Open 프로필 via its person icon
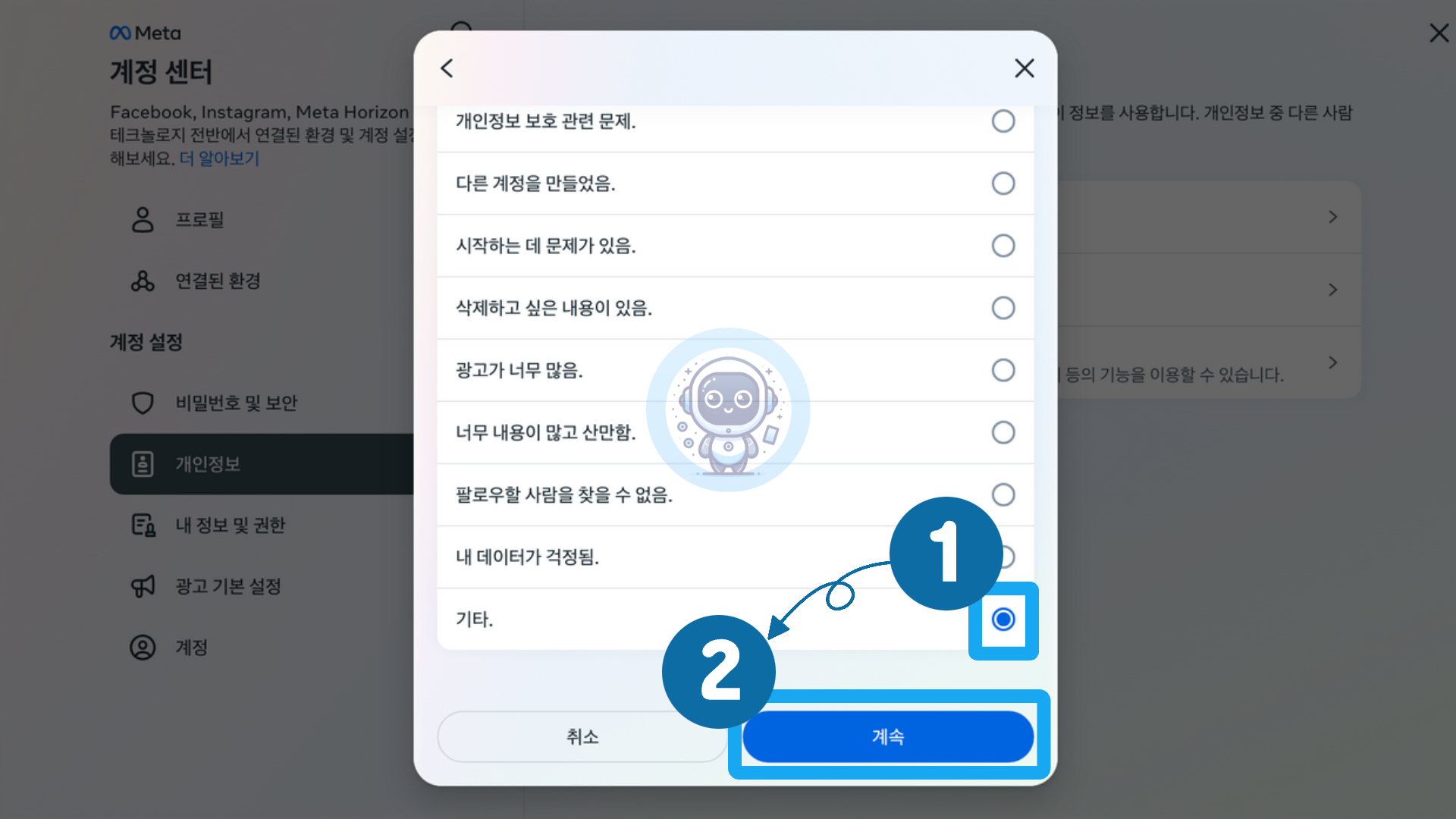The image size is (1456, 819). (143, 220)
